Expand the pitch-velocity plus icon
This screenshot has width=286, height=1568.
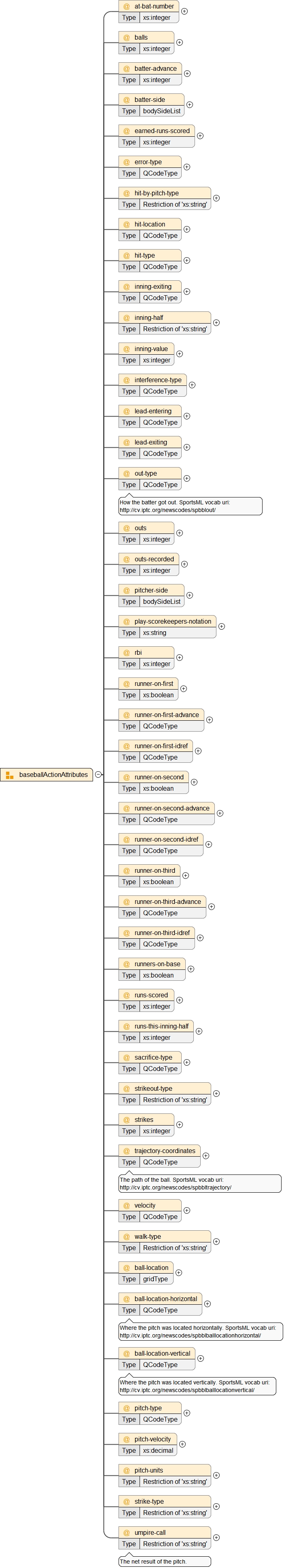point(182,1444)
